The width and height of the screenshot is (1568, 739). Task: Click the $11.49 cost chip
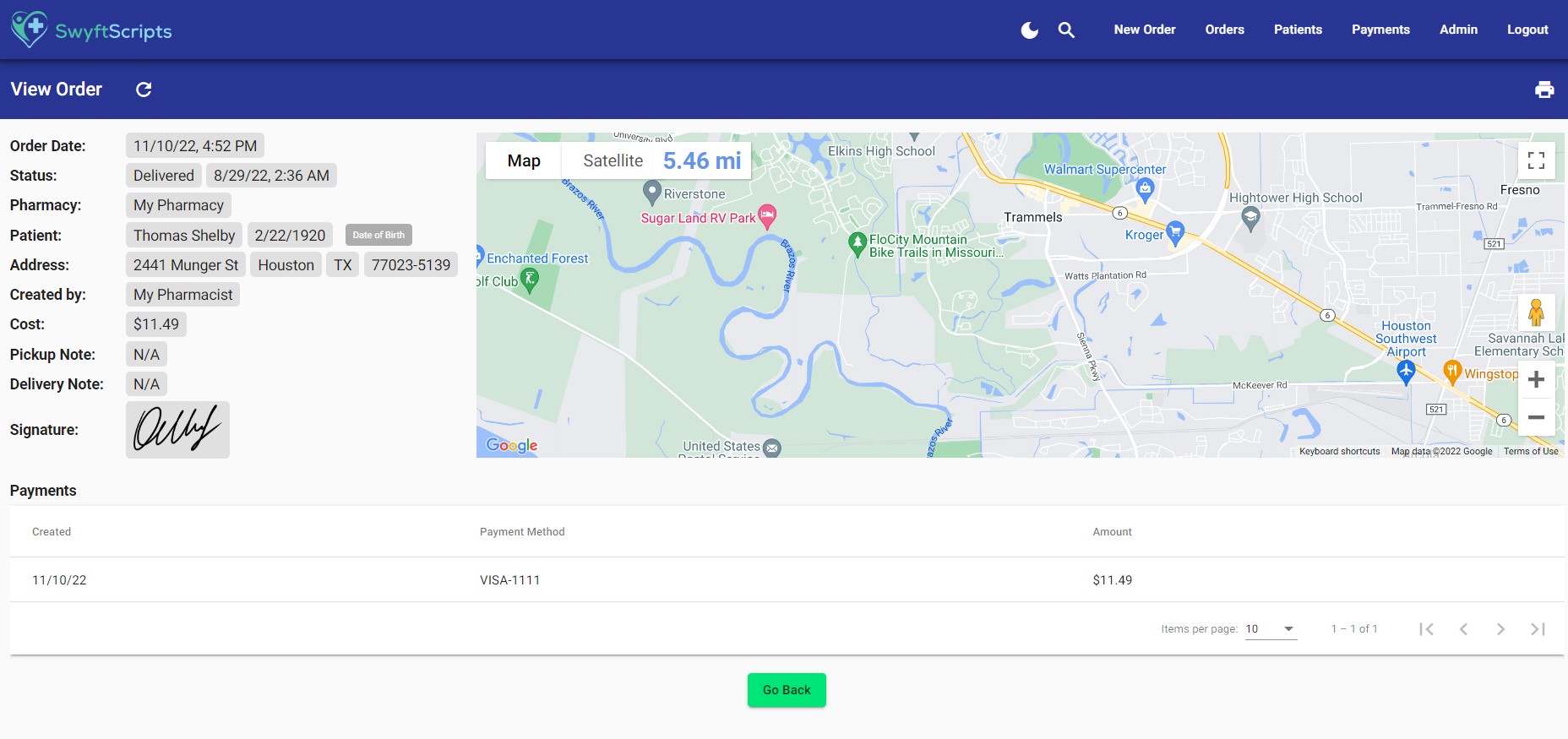click(156, 324)
